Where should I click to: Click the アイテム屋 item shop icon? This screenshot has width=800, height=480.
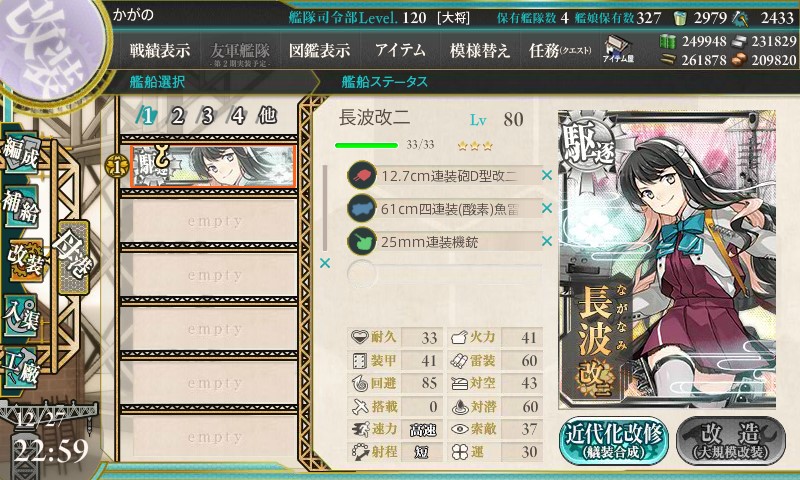tap(618, 49)
